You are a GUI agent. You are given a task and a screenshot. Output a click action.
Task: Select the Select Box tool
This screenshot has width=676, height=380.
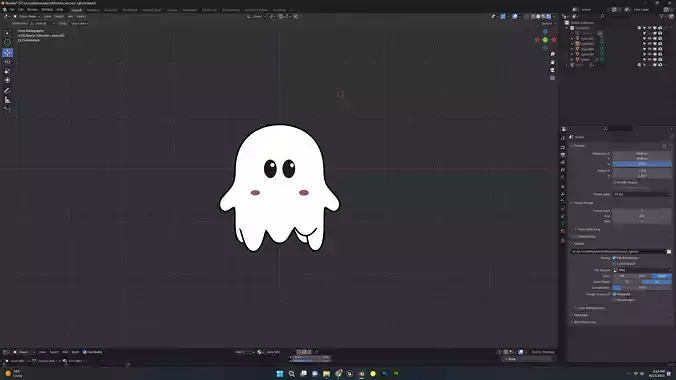(x=7, y=33)
